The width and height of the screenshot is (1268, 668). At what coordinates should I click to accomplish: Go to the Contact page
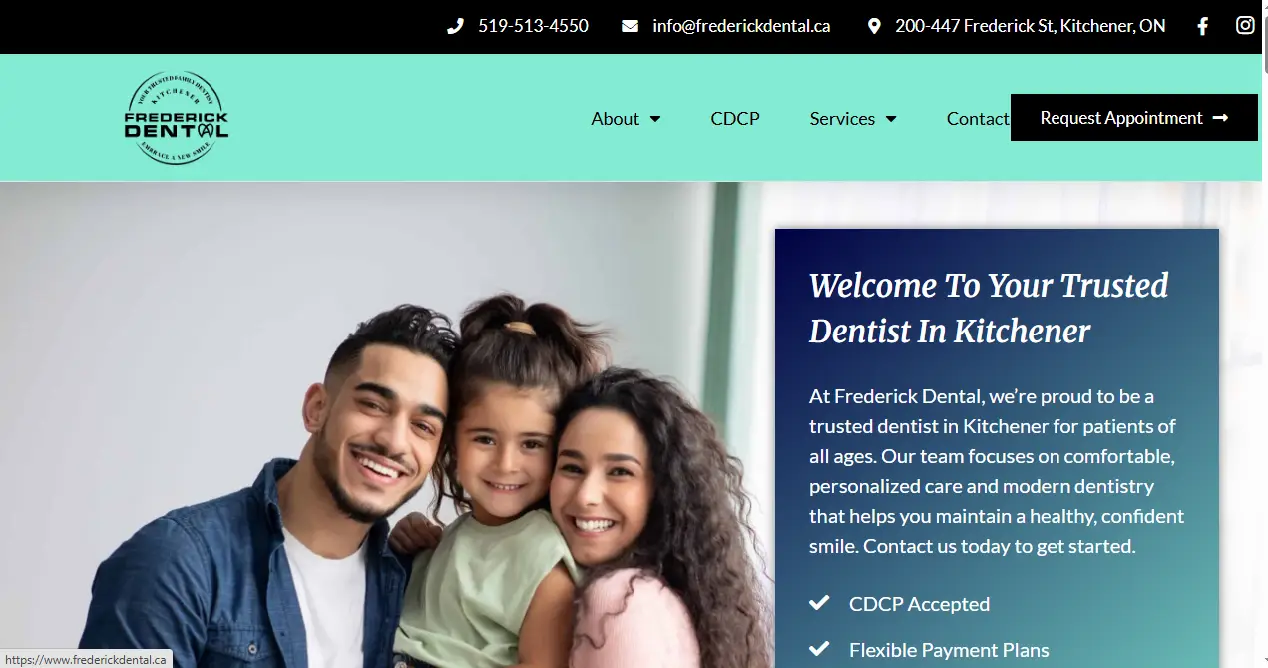[978, 118]
